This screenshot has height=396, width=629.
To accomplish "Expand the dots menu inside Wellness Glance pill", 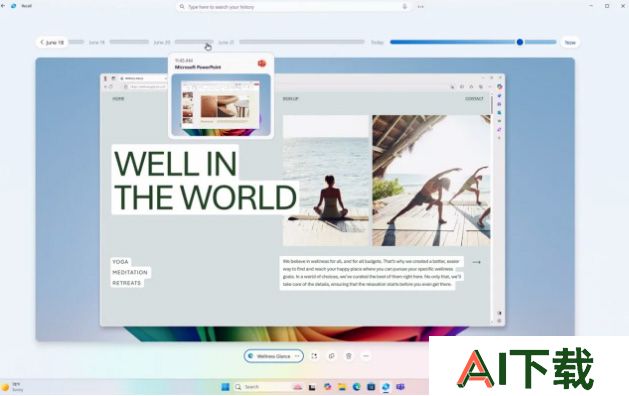I will 297,356.
